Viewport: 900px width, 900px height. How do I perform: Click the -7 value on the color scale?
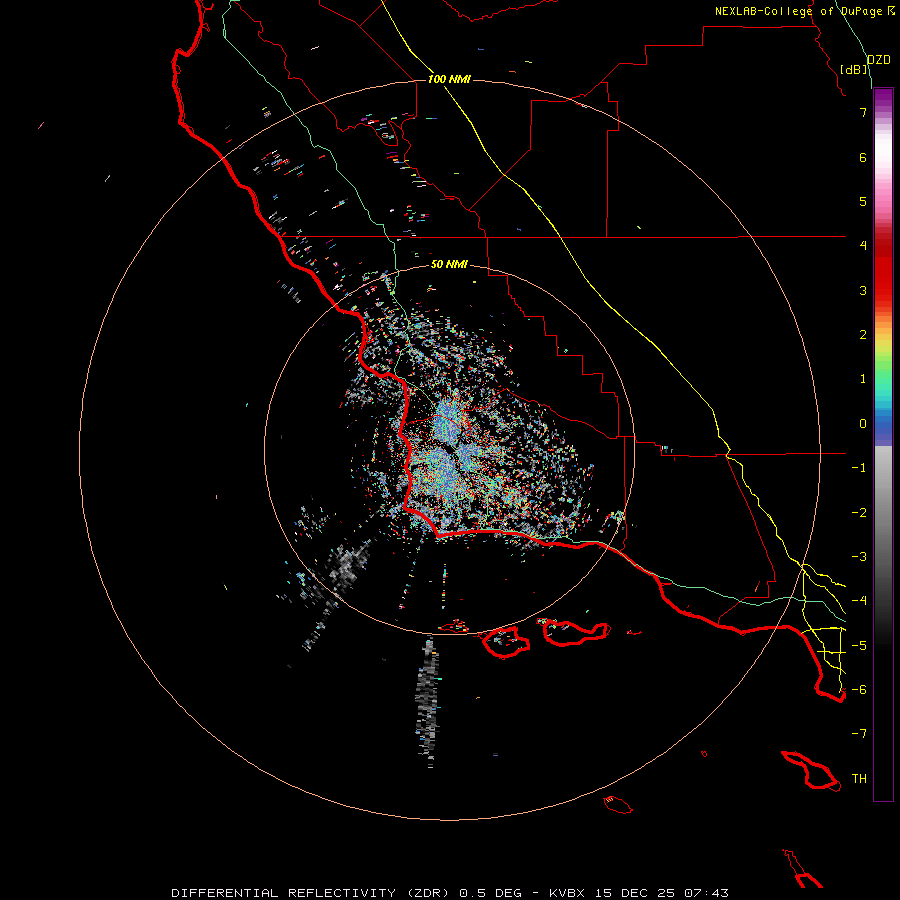859,734
